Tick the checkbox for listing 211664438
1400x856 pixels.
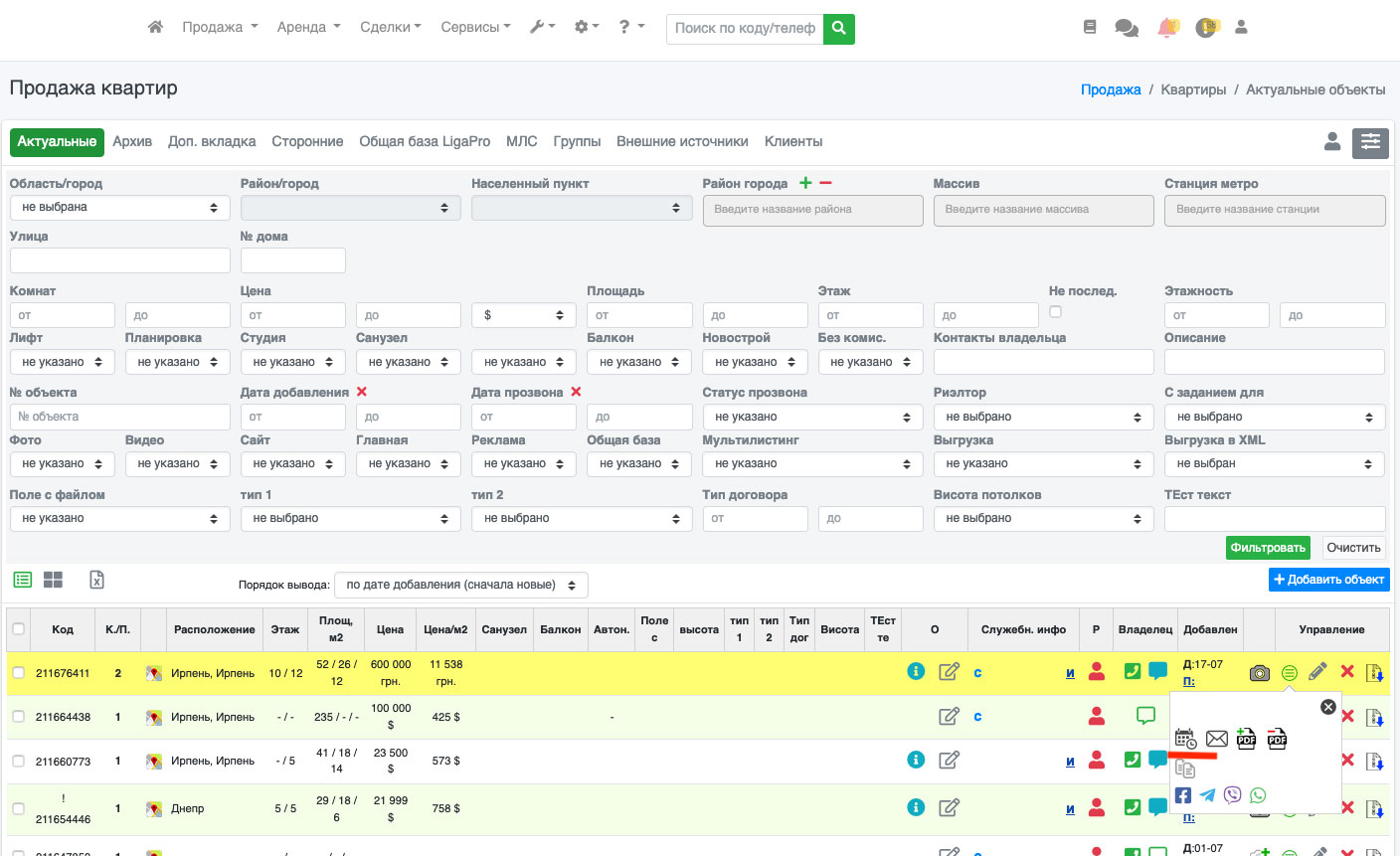18,717
